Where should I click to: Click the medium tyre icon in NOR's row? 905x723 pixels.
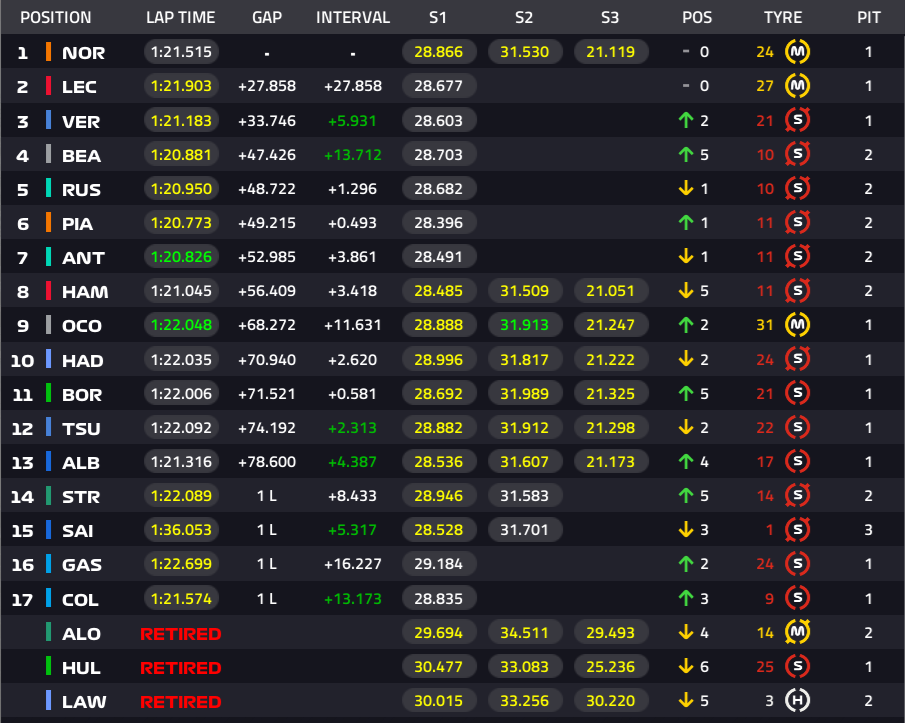[797, 52]
